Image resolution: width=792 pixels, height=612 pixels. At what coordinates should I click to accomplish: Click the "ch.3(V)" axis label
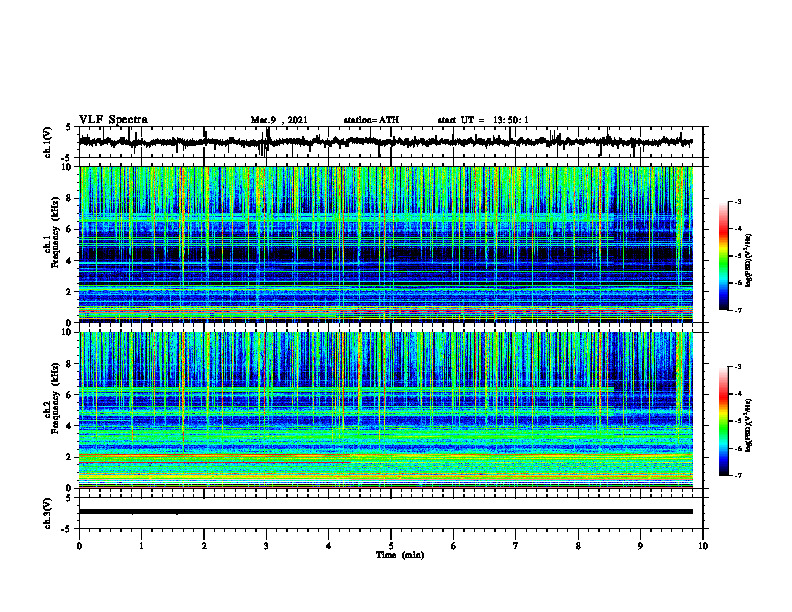tap(48, 513)
